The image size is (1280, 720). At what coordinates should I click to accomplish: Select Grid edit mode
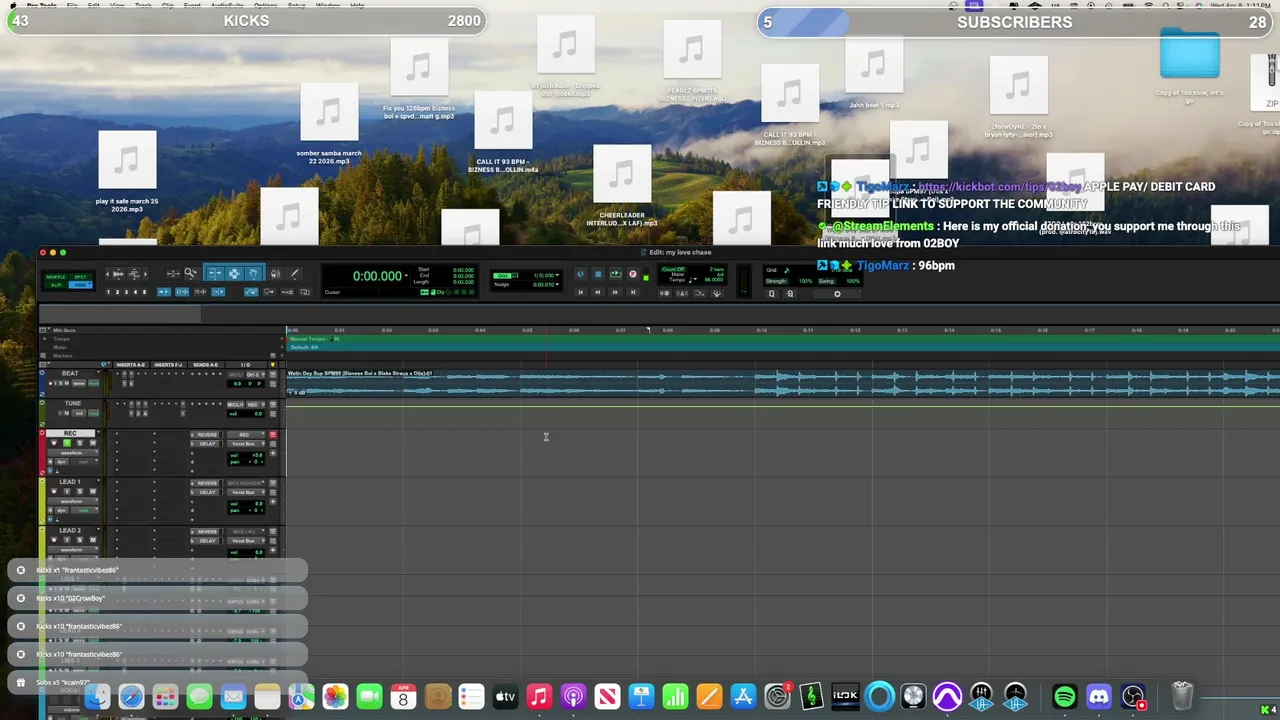[x=80, y=285]
